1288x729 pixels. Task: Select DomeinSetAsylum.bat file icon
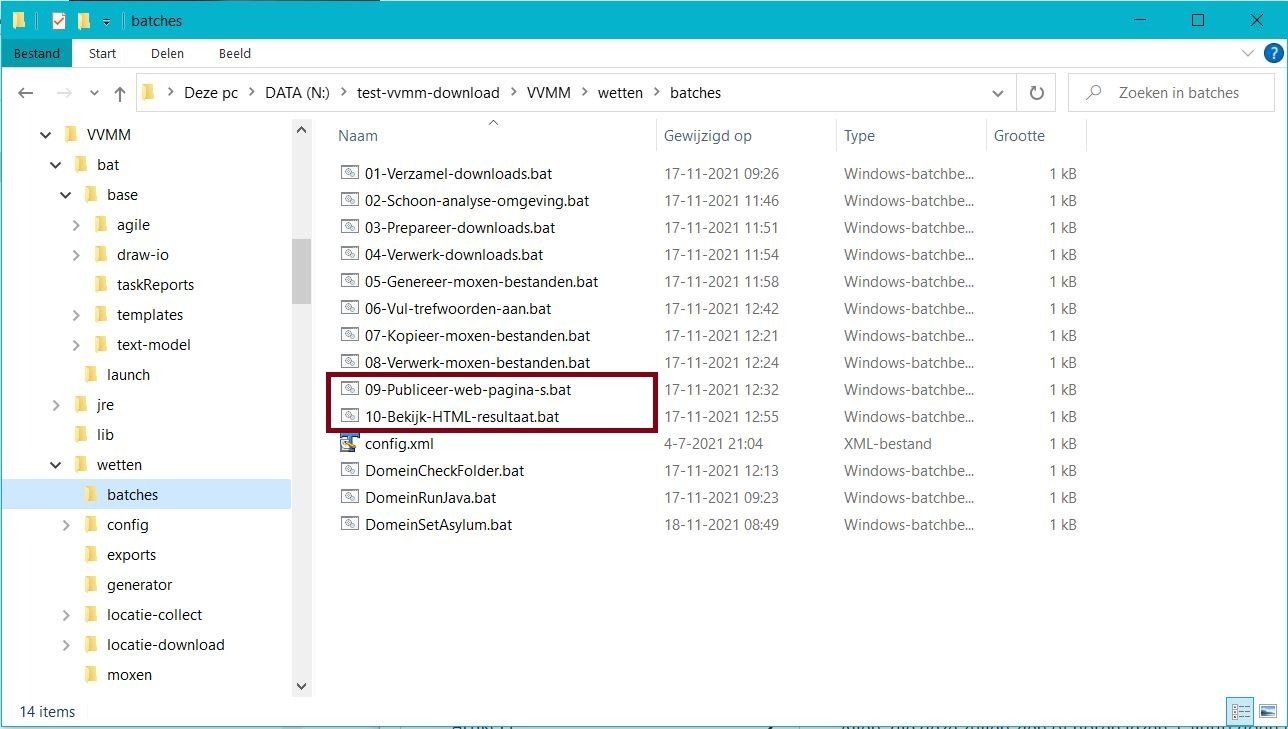[x=349, y=524]
